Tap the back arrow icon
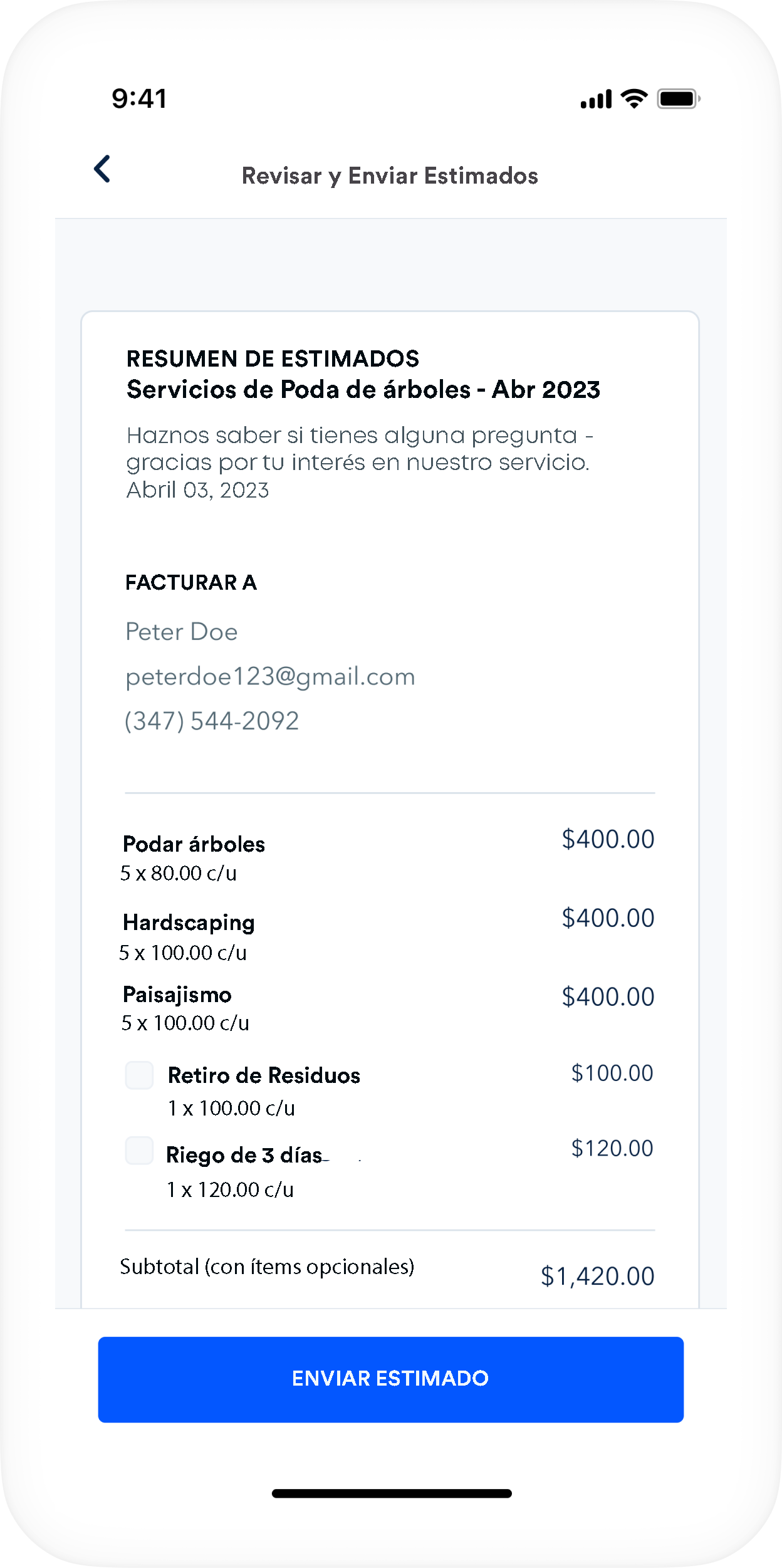The width and height of the screenshot is (782, 1568). point(102,169)
